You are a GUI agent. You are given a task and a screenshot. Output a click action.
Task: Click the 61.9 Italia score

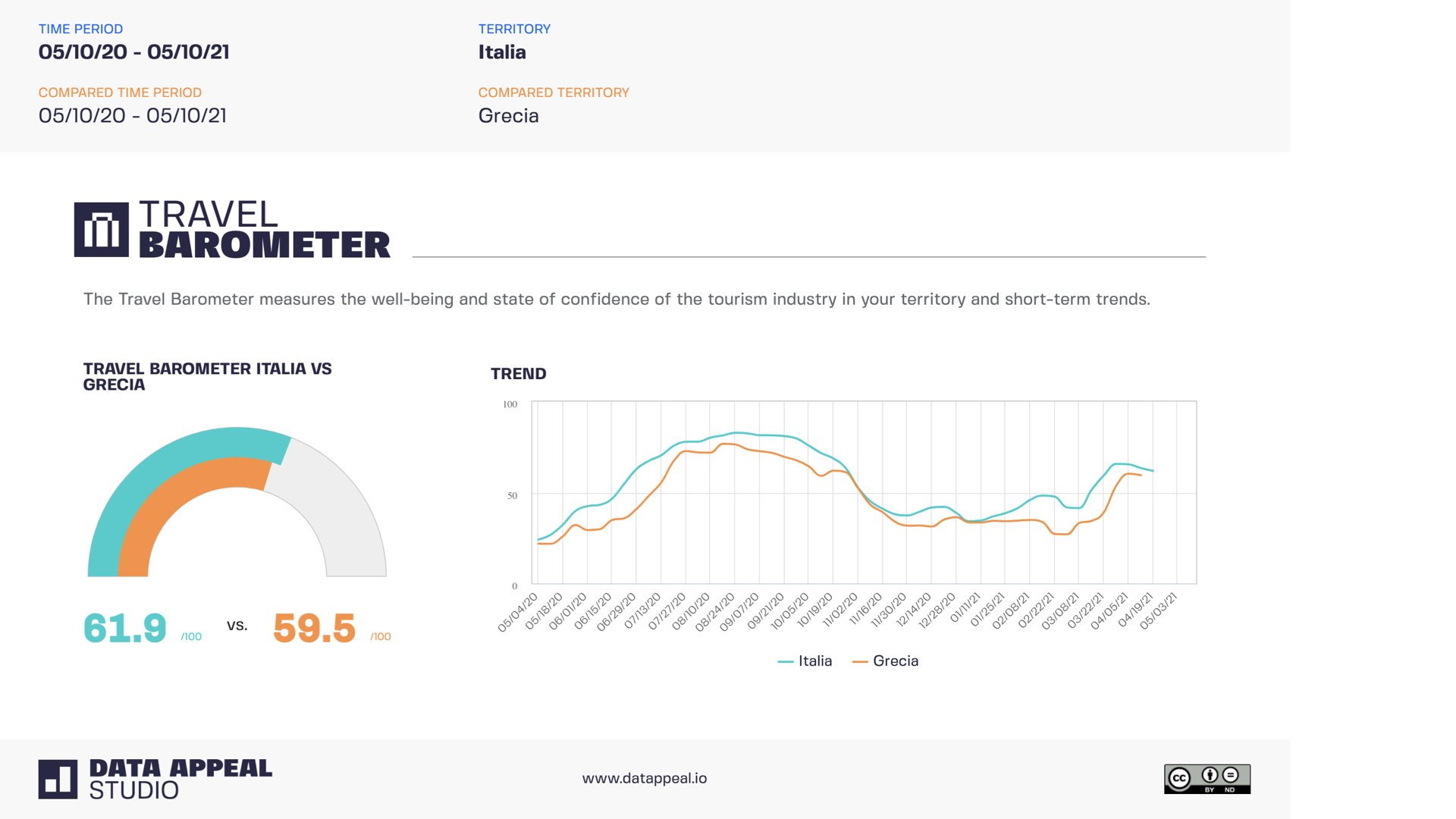pos(124,629)
